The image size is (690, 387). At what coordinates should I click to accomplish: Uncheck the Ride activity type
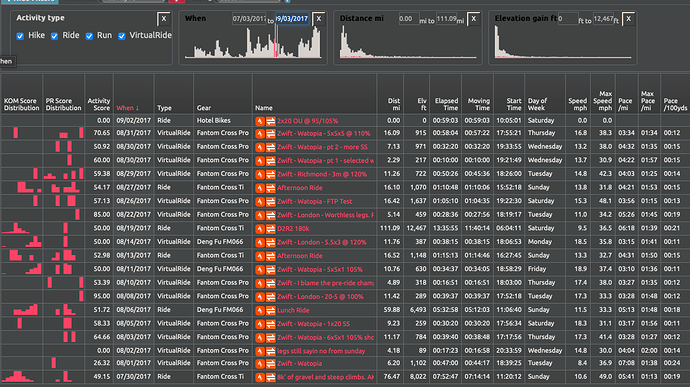pos(54,36)
